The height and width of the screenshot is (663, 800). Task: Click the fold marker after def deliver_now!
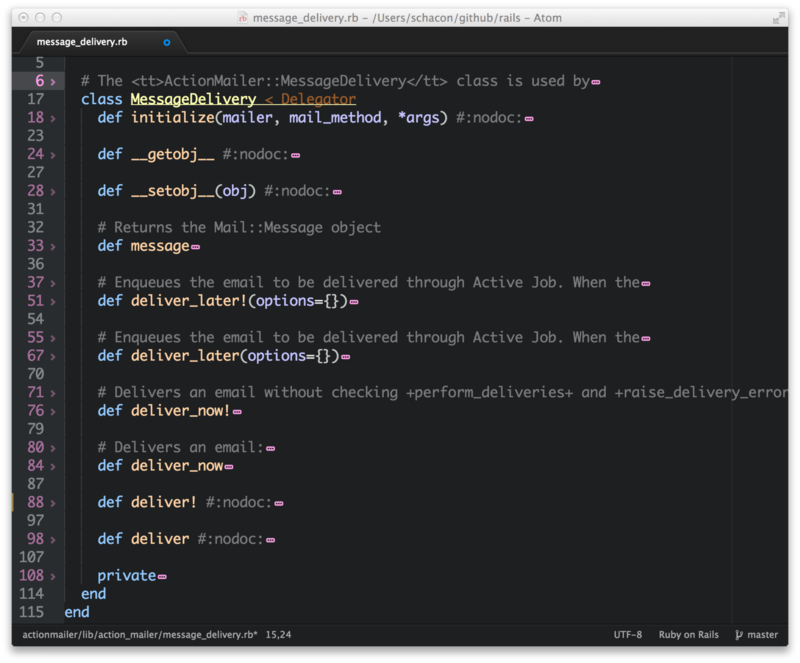237,412
